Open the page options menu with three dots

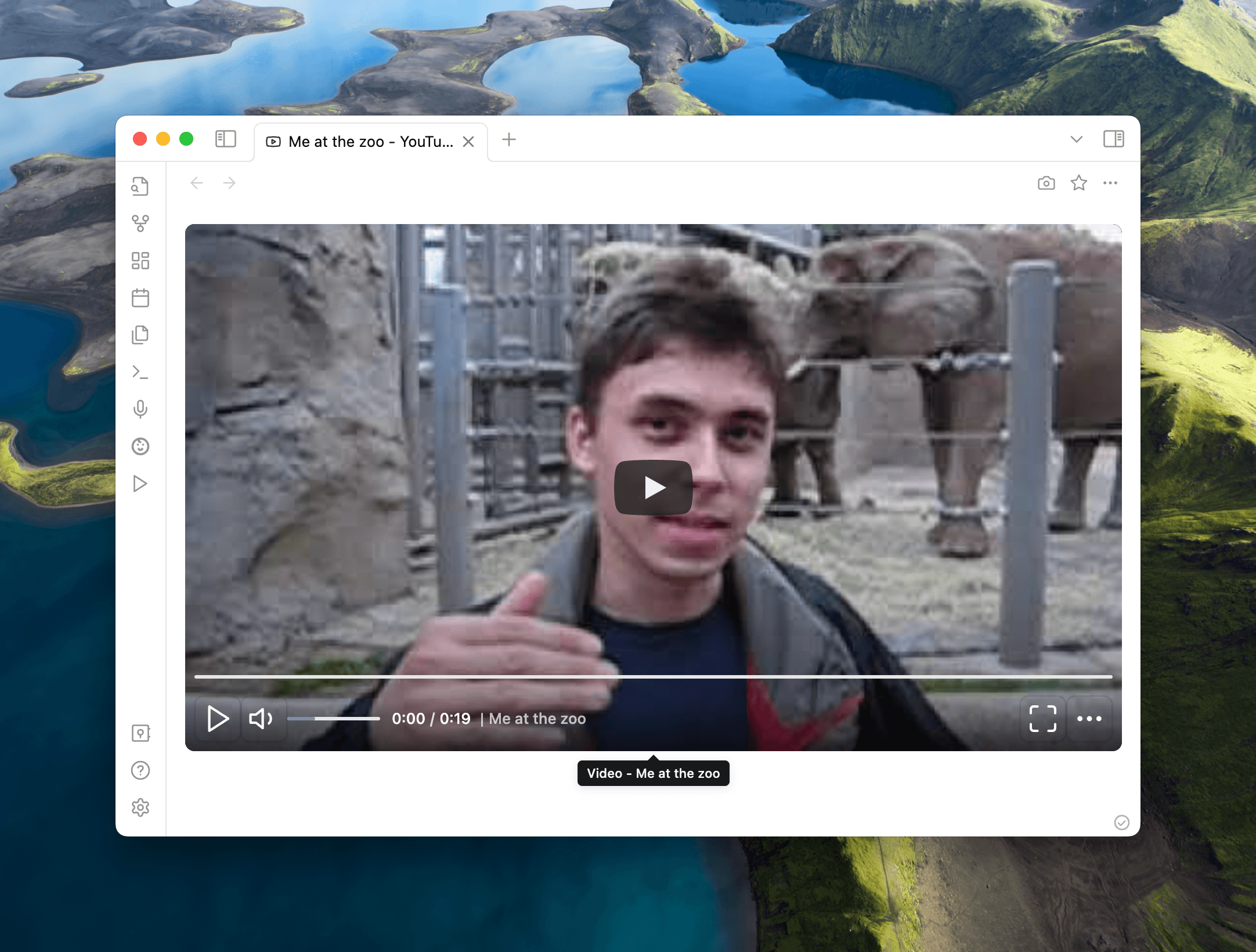point(1111,183)
